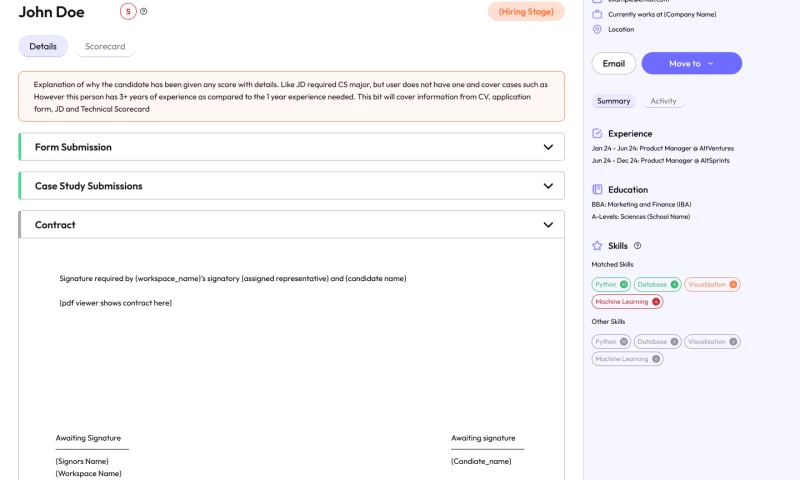
Task: Open Skills help question mark icon
Action: point(637,245)
